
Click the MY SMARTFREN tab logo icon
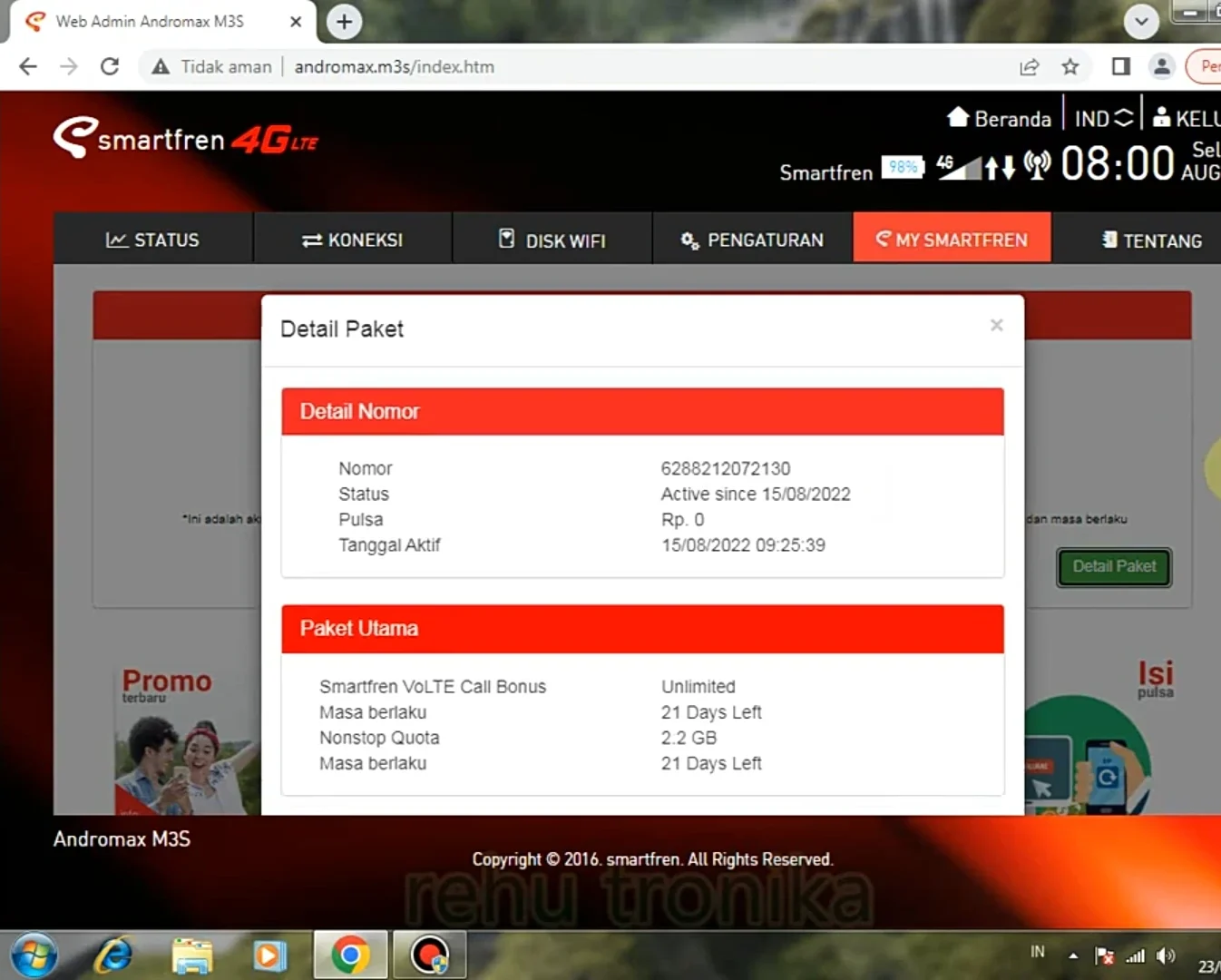pyautogui.click(x=883, y=239)
